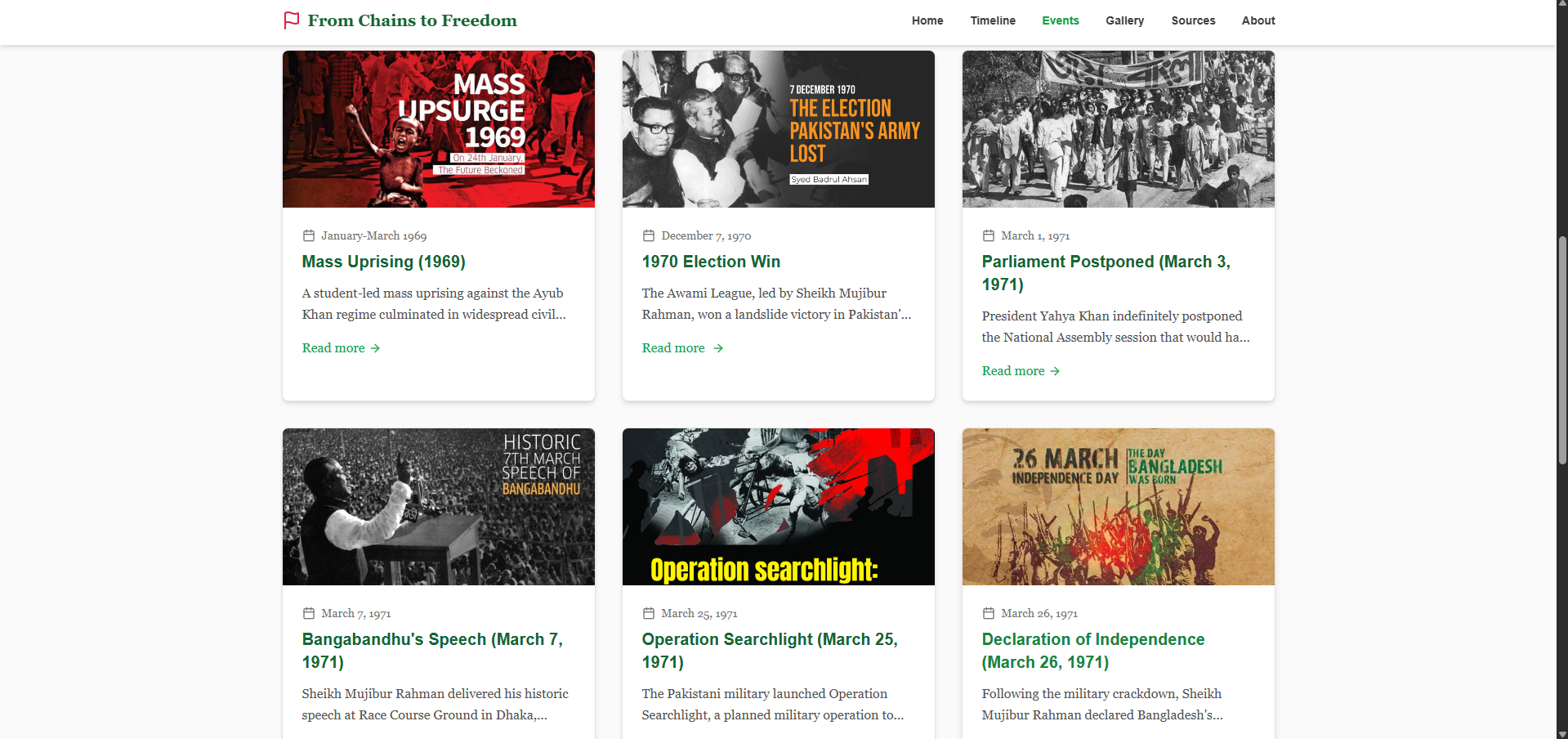Viewport: 1568px width, 739px height.
Task: Click the calendar icon beside December 7, 1970
Action: tap(649, 235)
